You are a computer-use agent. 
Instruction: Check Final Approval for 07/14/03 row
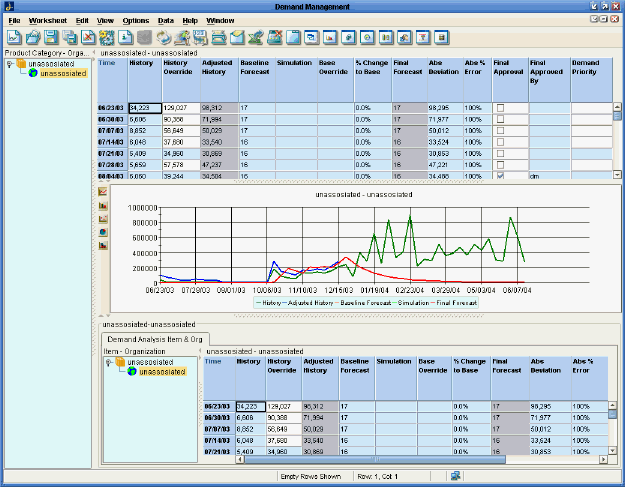[500, 142]
